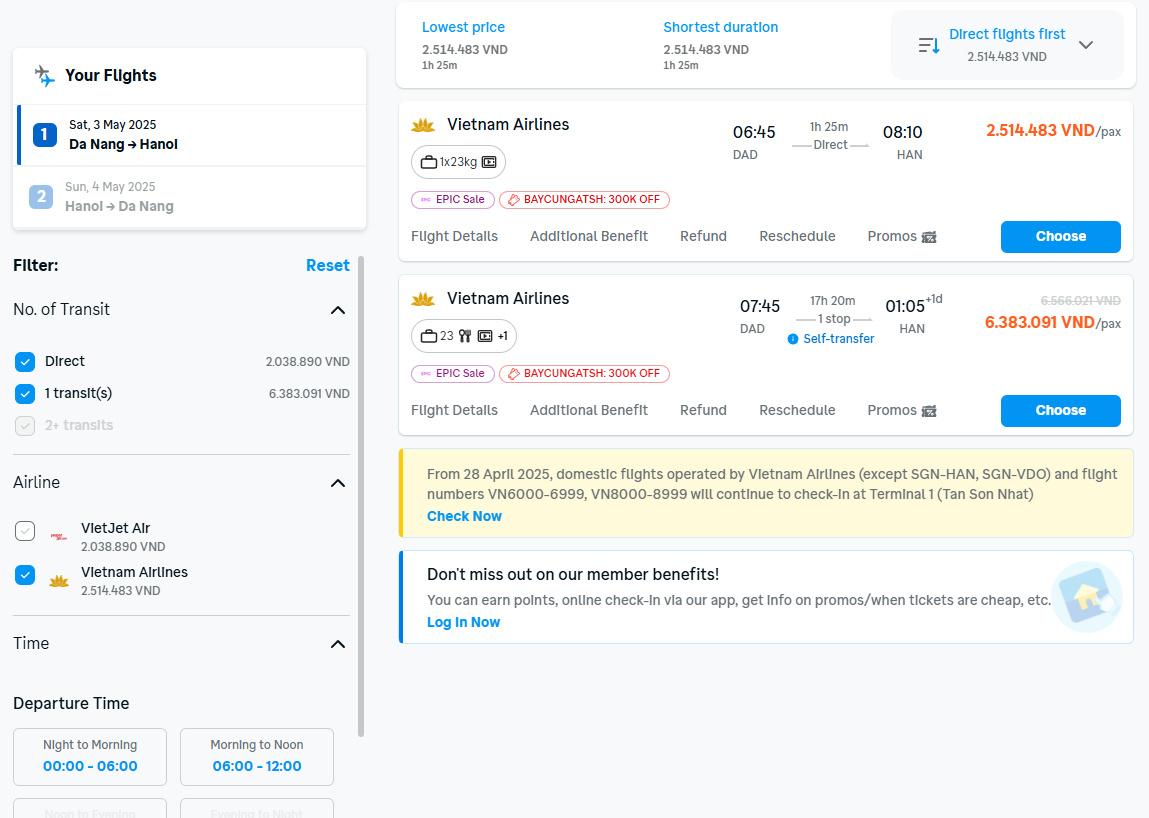Click the Promos ticket icon on first flight
The width and height of the screenshot is (1149, 818).
[929, 237]
